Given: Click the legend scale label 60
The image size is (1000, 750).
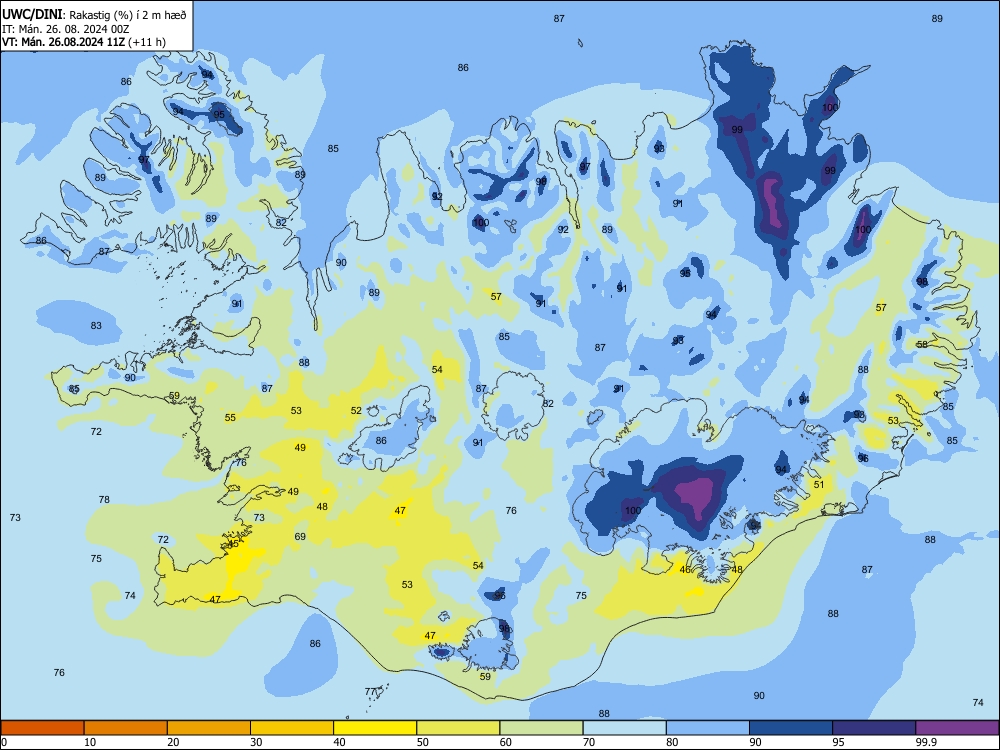Looking at the screenshot, I should 506,742.
